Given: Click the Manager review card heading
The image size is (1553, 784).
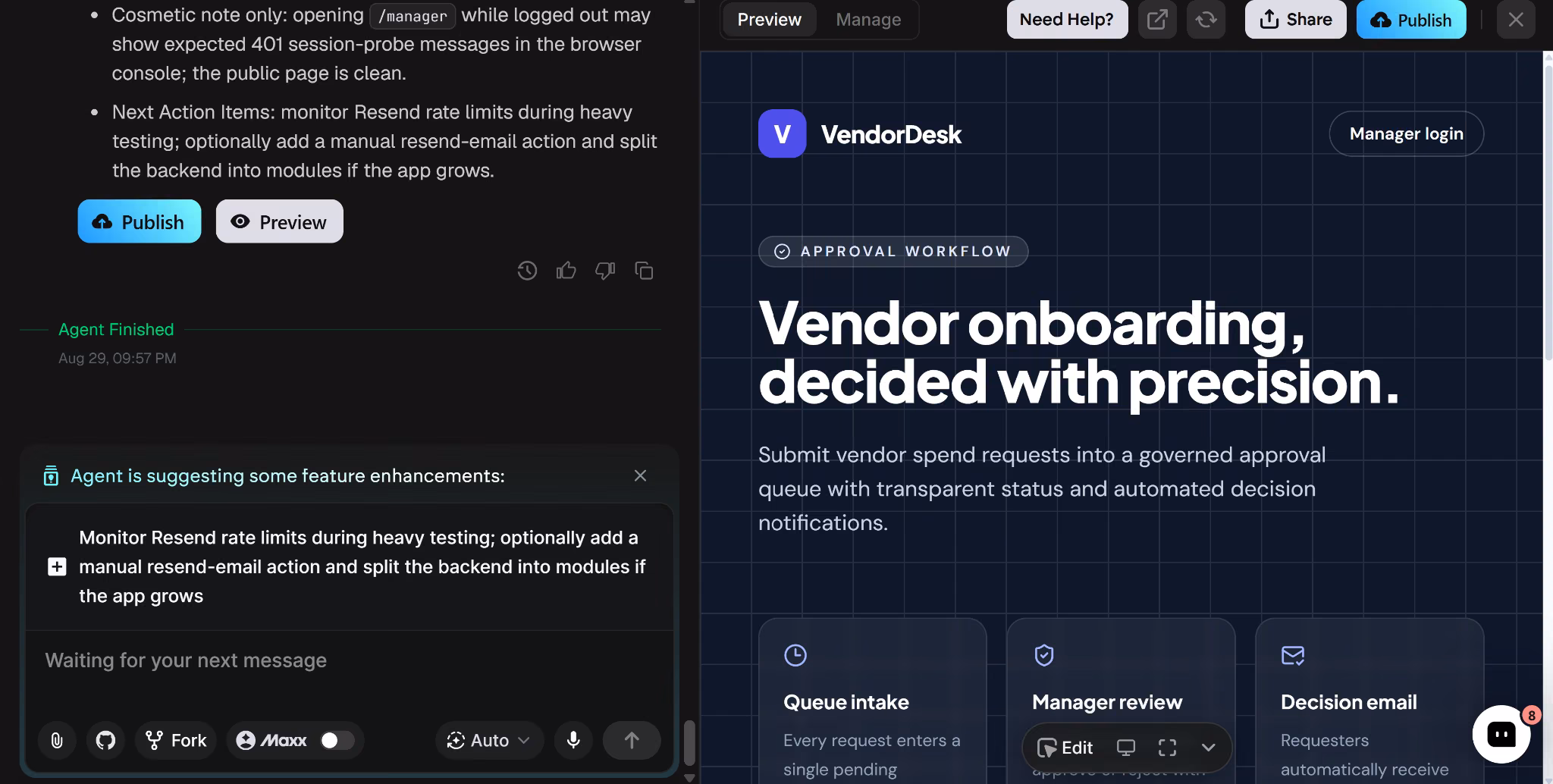Looking at the screenshot, I should (x=1107, y=702).
